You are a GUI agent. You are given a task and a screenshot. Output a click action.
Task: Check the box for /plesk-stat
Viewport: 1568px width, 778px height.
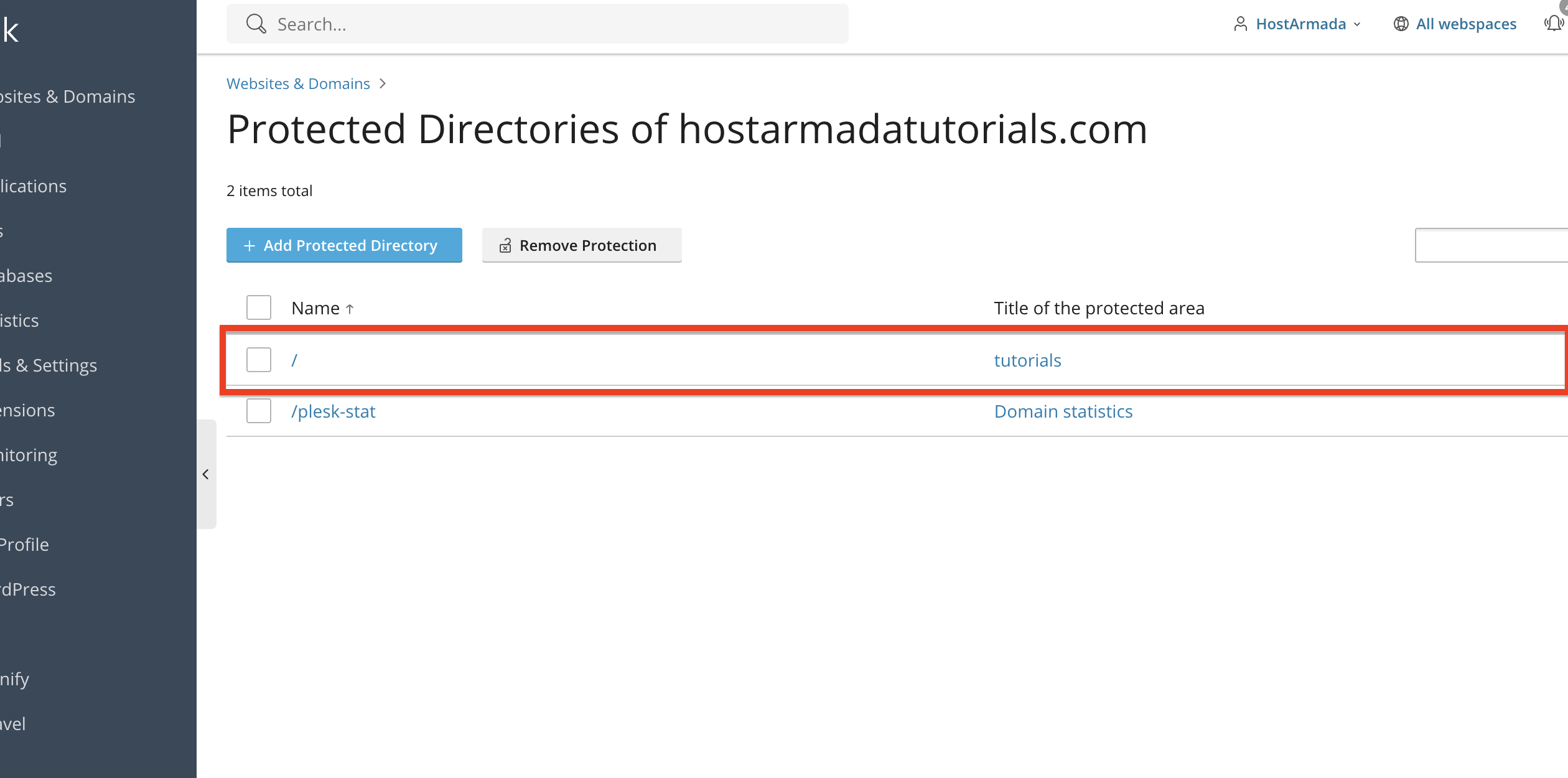click(x=259, y=411)
